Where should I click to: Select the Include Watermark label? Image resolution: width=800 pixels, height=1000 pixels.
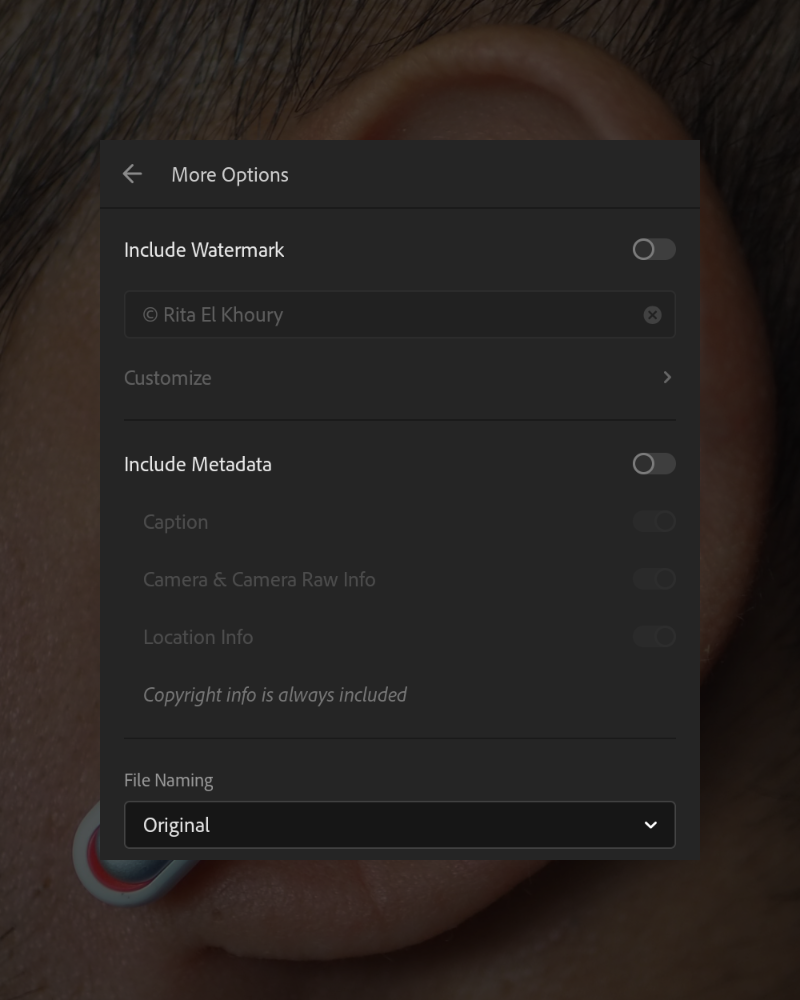[204, 250]
